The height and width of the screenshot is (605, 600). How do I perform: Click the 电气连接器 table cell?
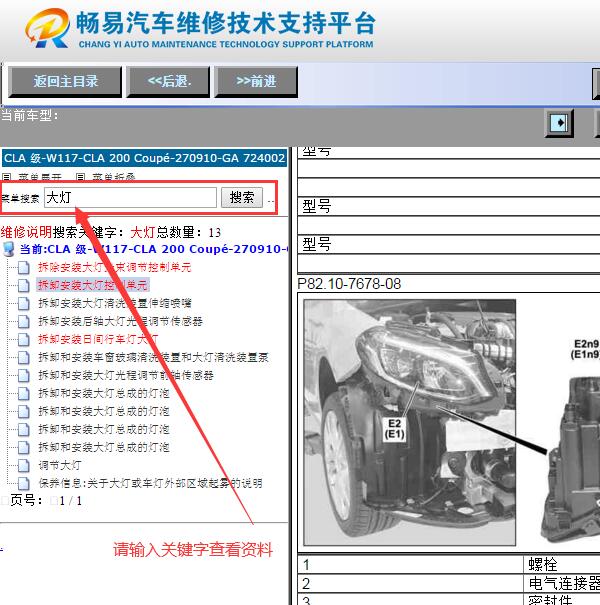[564, 583]
